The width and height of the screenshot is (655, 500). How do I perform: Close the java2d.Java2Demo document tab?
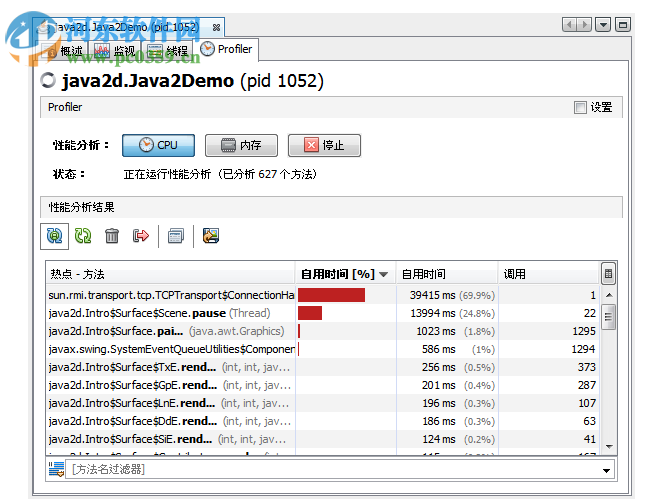tap(216, 28)
